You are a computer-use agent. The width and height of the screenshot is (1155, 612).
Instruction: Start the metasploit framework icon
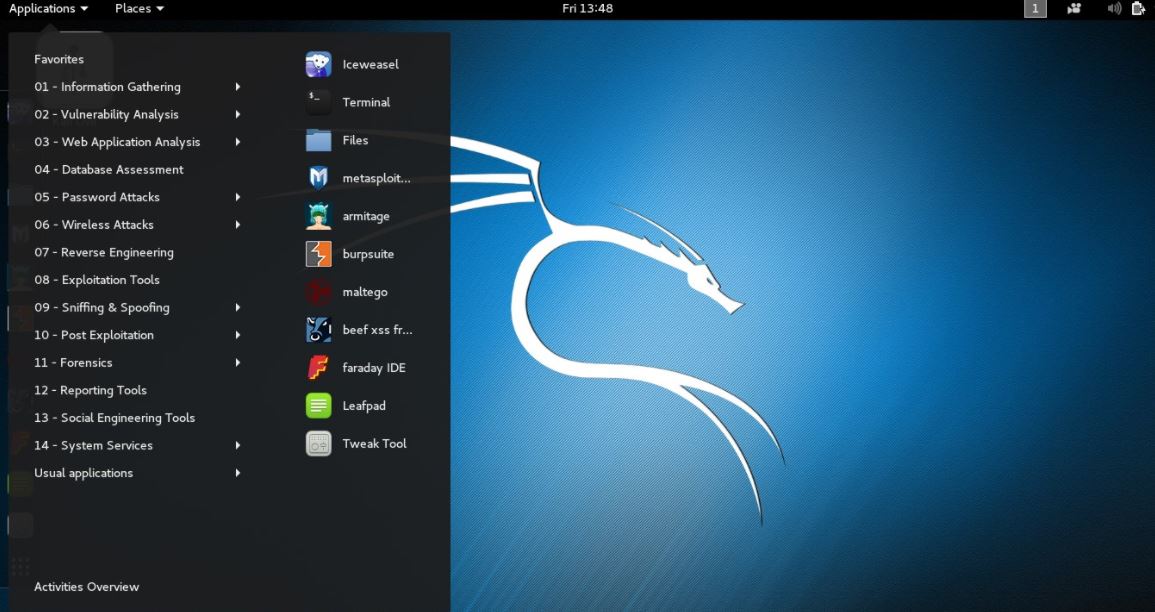click(x=318, y=179)
